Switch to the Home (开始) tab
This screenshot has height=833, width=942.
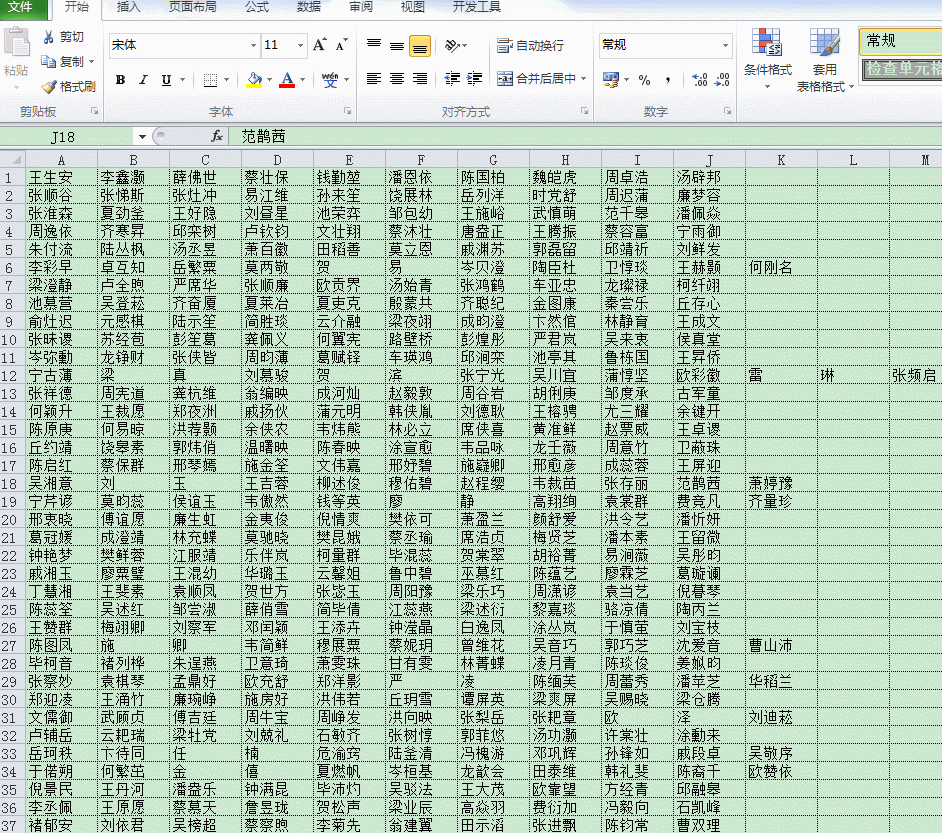(77, 7)
